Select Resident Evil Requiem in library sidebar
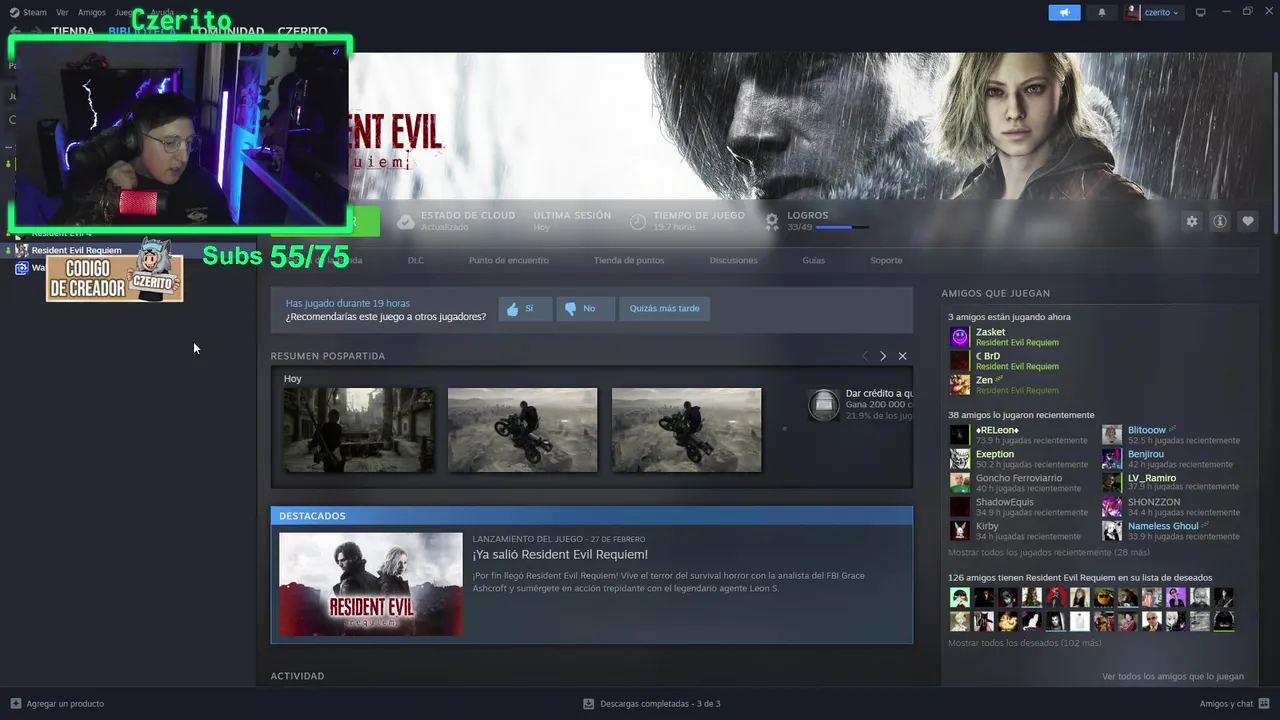The width and height of the screenshot is (1280, 720). 76,250
